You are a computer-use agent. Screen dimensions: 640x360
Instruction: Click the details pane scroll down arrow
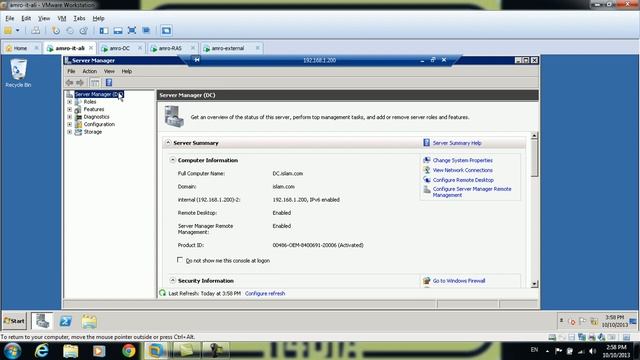tap(534, 284)
